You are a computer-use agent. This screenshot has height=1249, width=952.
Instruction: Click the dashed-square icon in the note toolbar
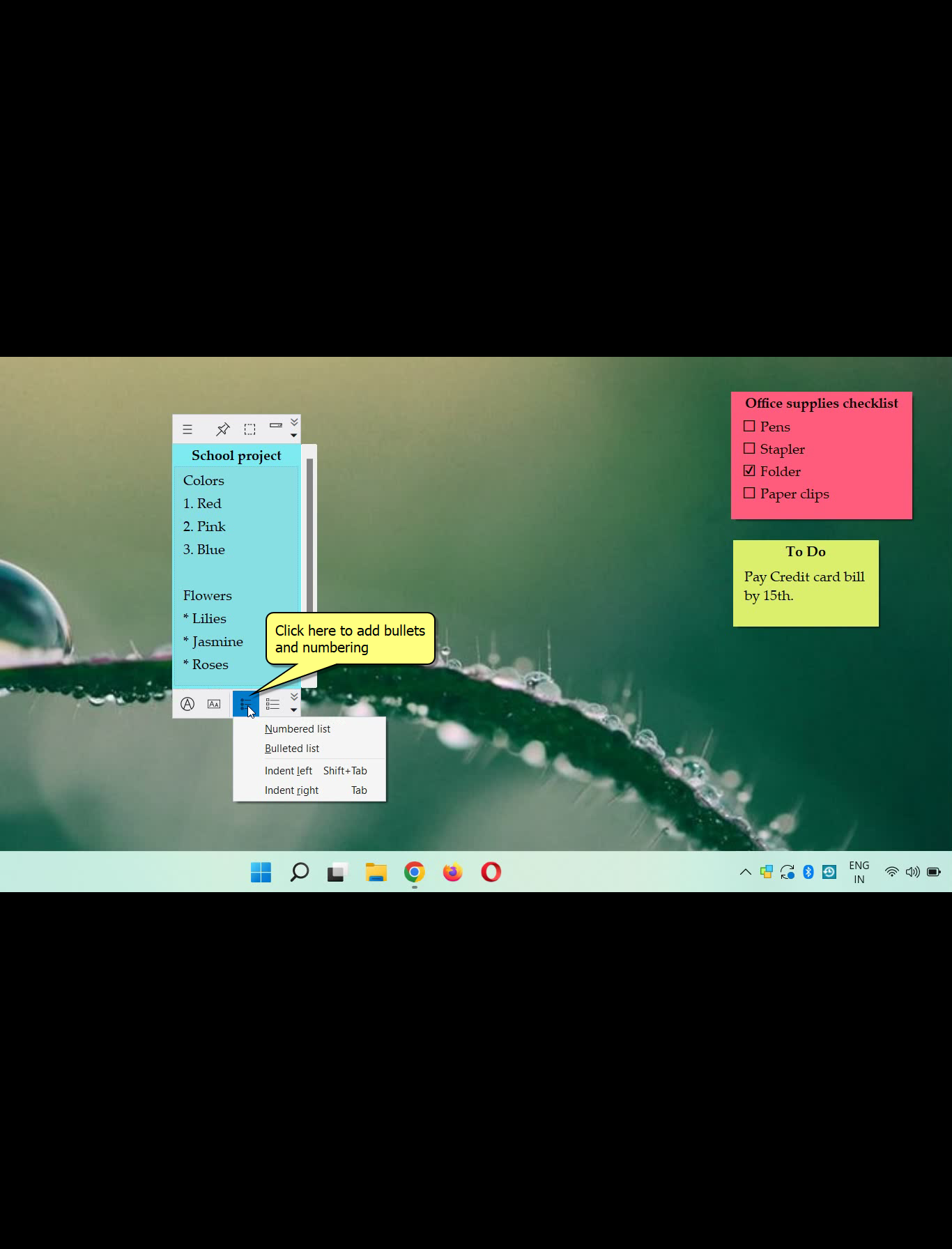249,429
